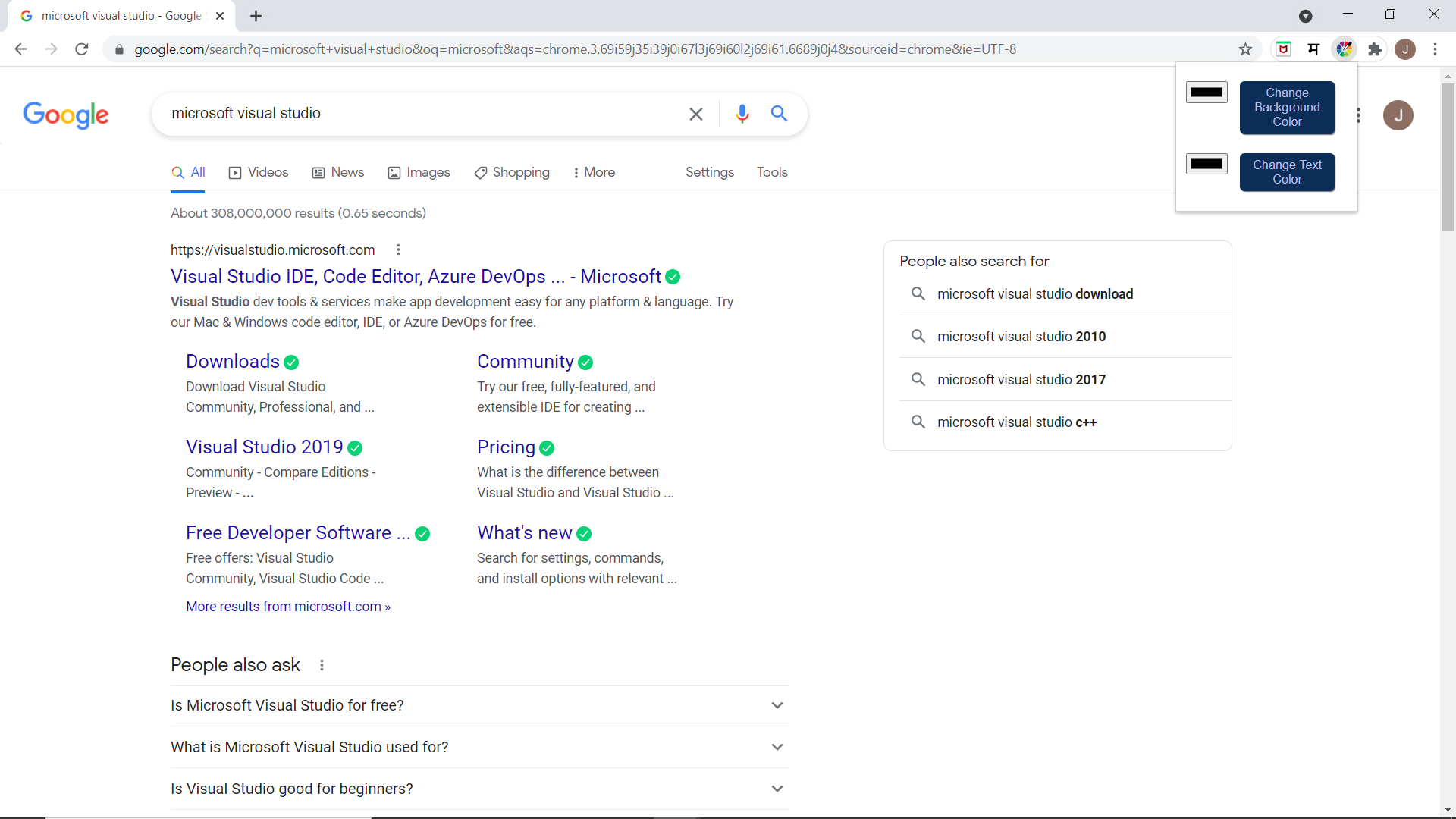Image resolution: width=1456 pixels, height=819 pixels.
Task: Open Chrome's three-dot menu
Action: coord(1435,49)
